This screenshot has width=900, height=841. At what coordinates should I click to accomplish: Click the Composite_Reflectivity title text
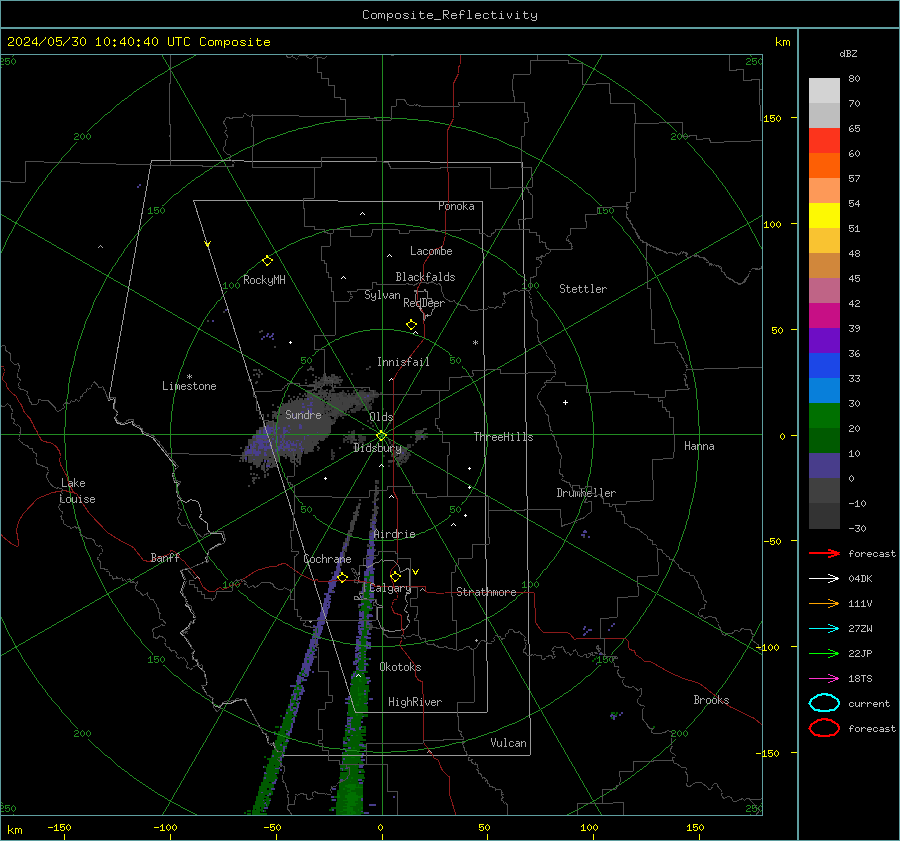(450, 15)
